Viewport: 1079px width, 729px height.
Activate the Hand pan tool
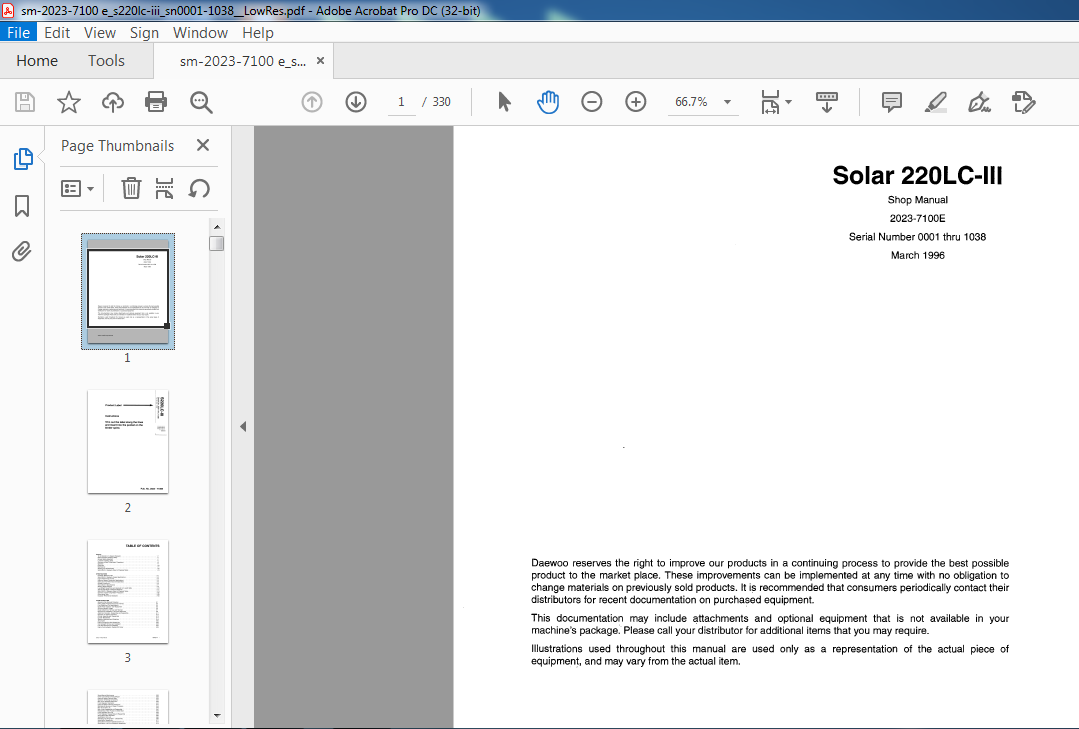coord(548,102)
